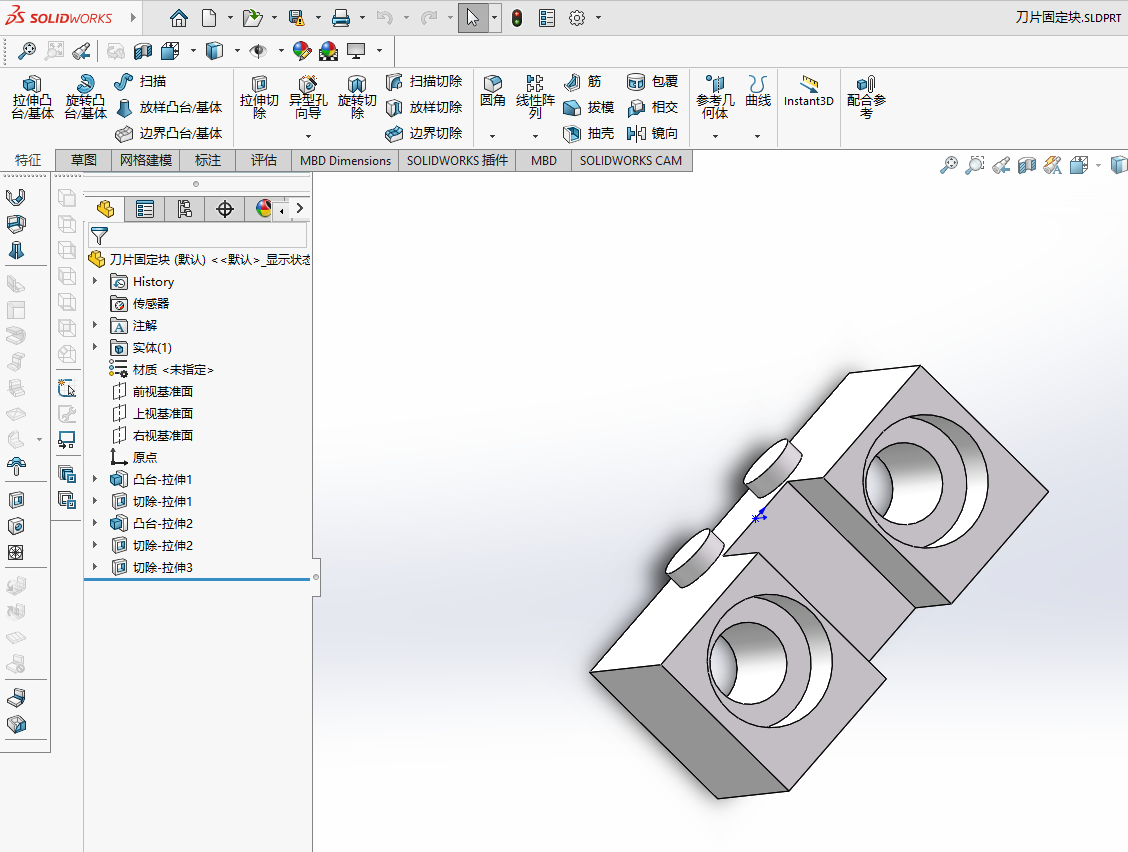Image resolution: width=1128 pixels, height=852 pixels.
Task: Switch to the Mesh Modeling tab (网格建模)
Action: (146, 160)
